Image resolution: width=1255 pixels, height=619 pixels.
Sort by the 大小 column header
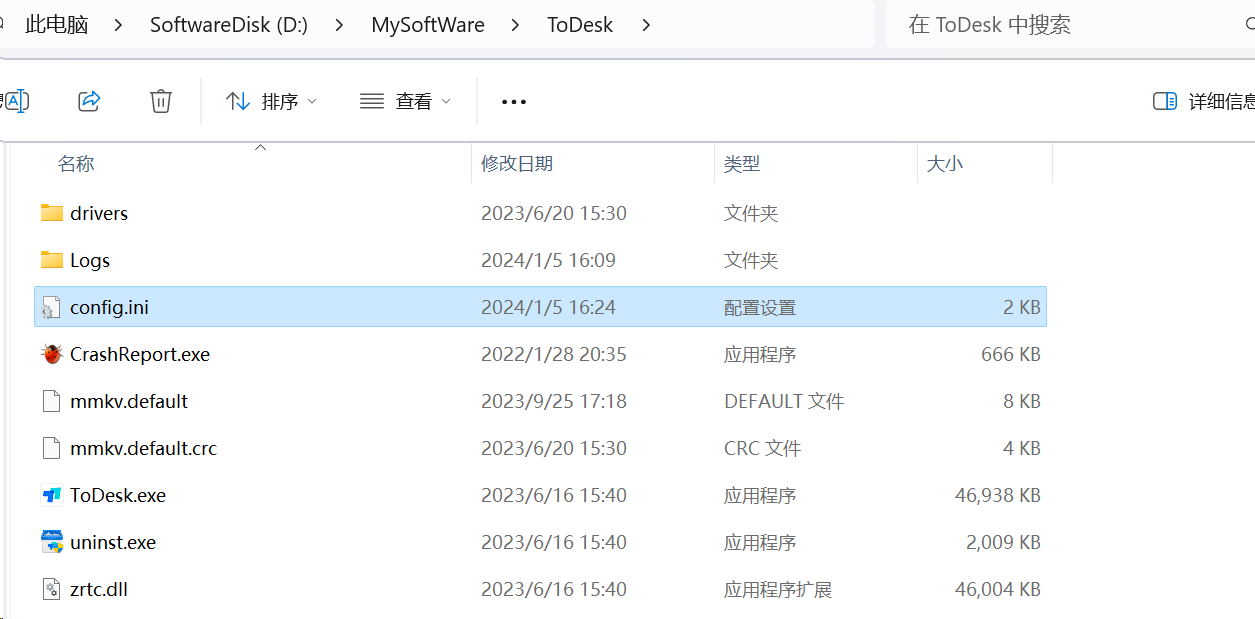(x=945, y=163)
